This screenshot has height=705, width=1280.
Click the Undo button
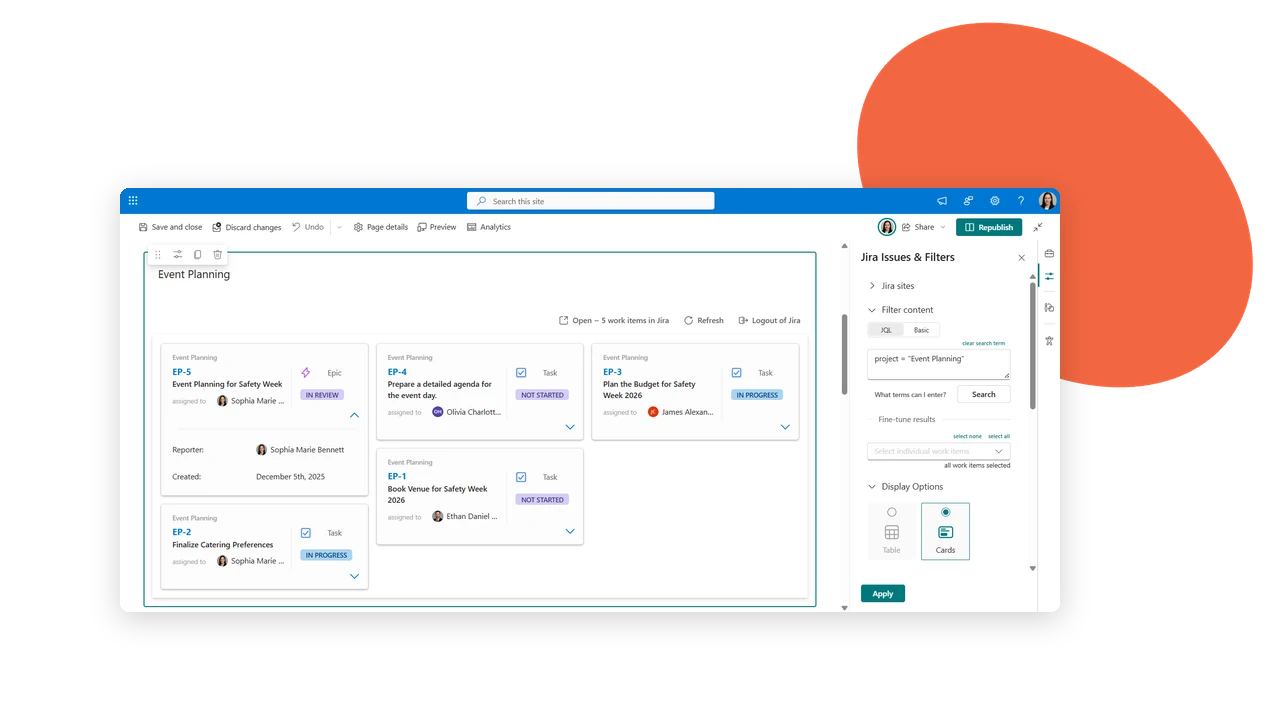[x=308, y=227]
